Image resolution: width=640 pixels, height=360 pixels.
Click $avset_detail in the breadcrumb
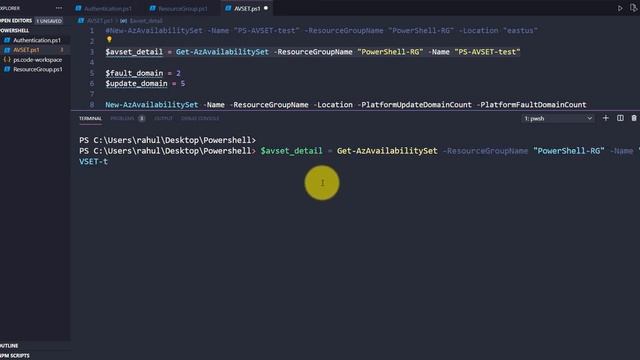click(x=146, y=20)
